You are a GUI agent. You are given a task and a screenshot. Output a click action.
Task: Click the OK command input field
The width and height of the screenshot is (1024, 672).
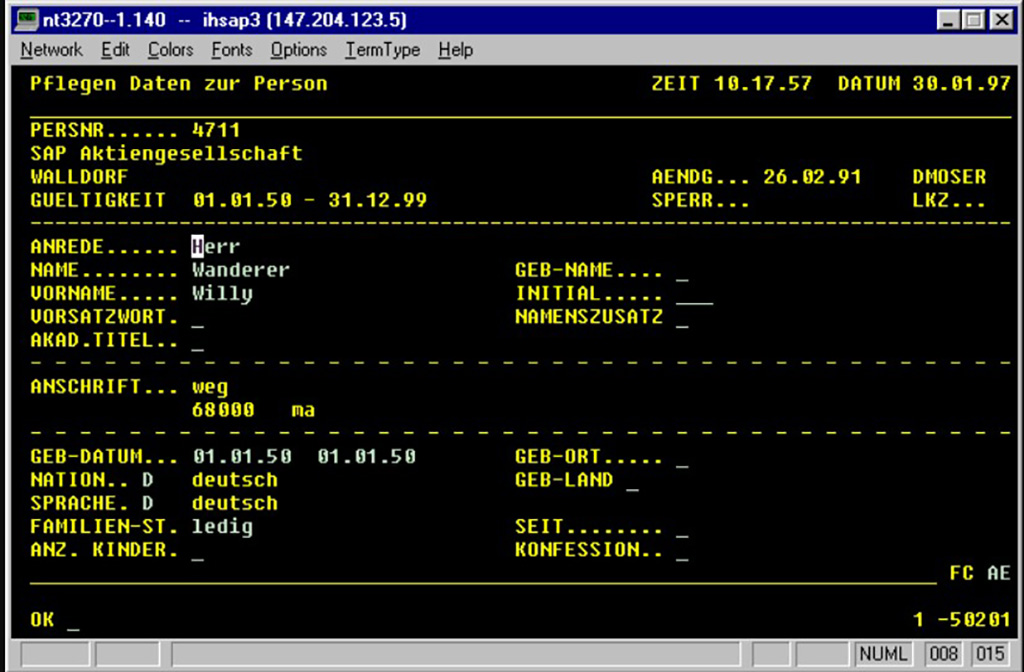pyautogui.click(x=72, y=621)
